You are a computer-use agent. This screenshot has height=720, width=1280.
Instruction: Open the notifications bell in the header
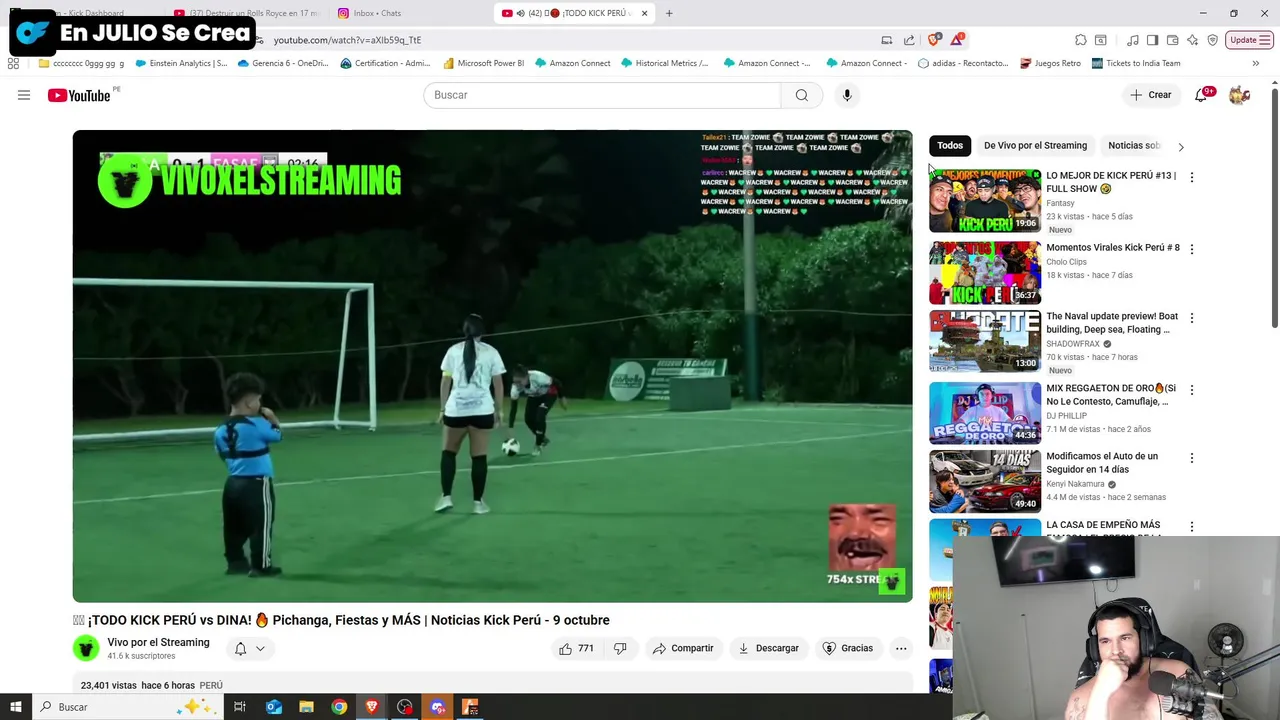tap(1201, 95)
